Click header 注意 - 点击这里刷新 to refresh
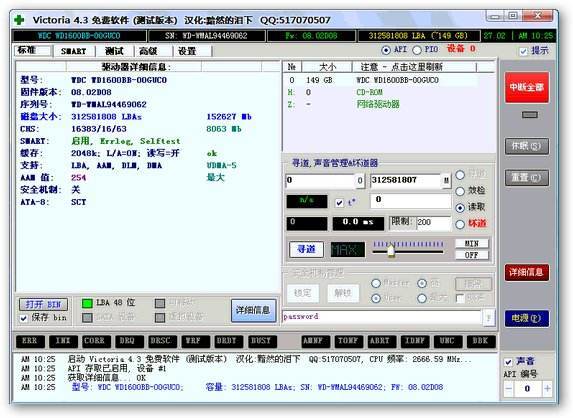Screen dimensions: 573x418 (414, 67)
